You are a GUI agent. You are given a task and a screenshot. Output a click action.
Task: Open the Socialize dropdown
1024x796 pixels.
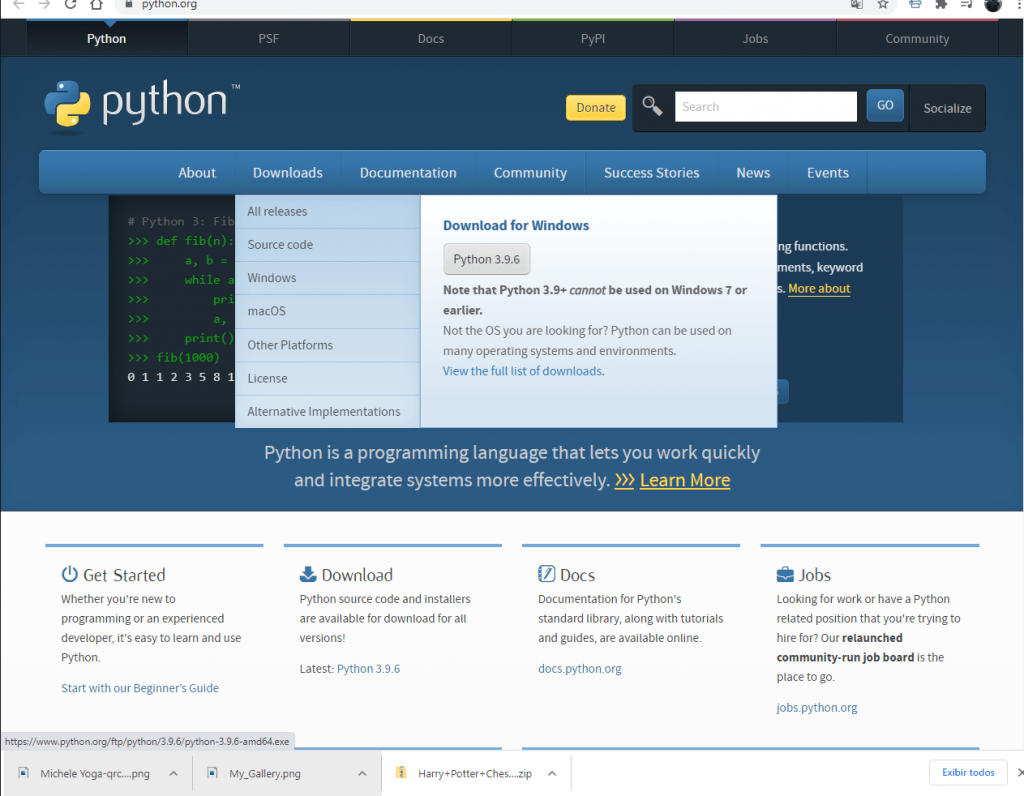pos(947,108)
